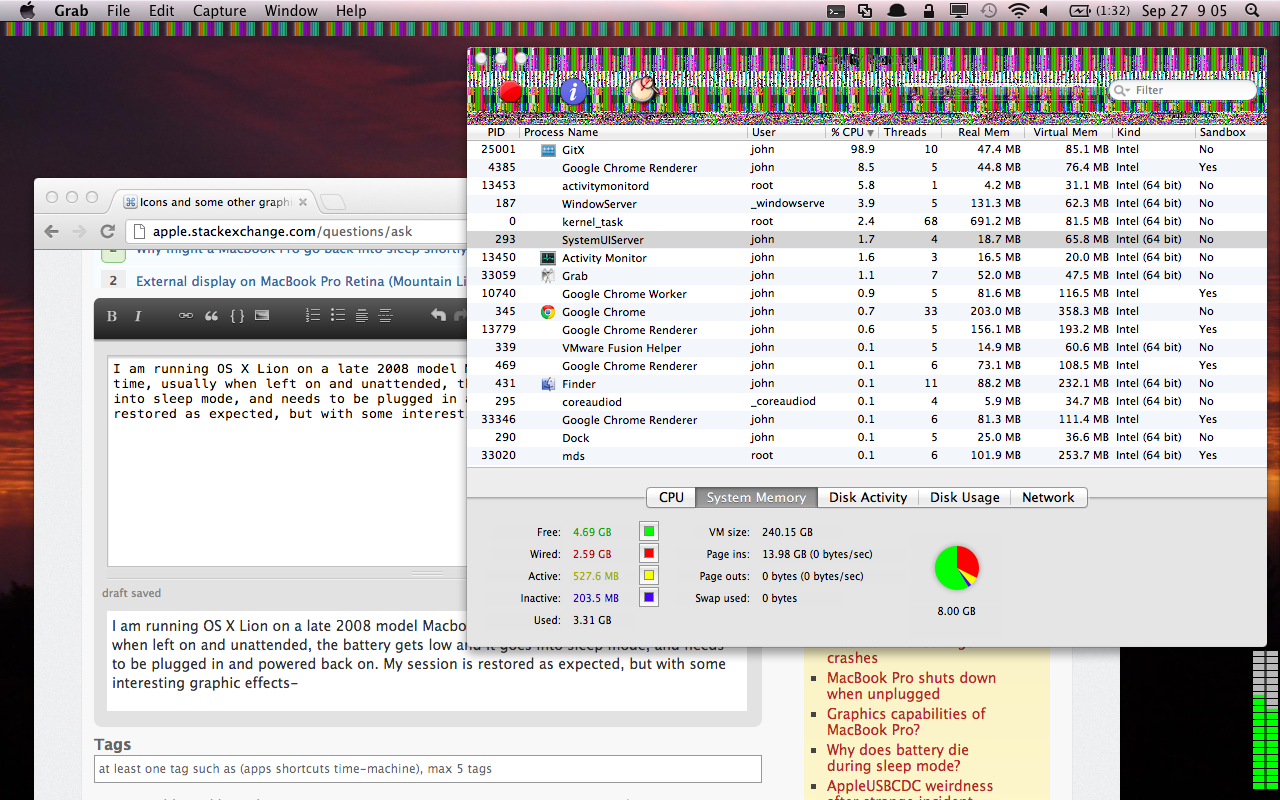Viewport: 1280px width, 800px height.
Task: Toggle italic formatting in the editor
Action: 138,316
